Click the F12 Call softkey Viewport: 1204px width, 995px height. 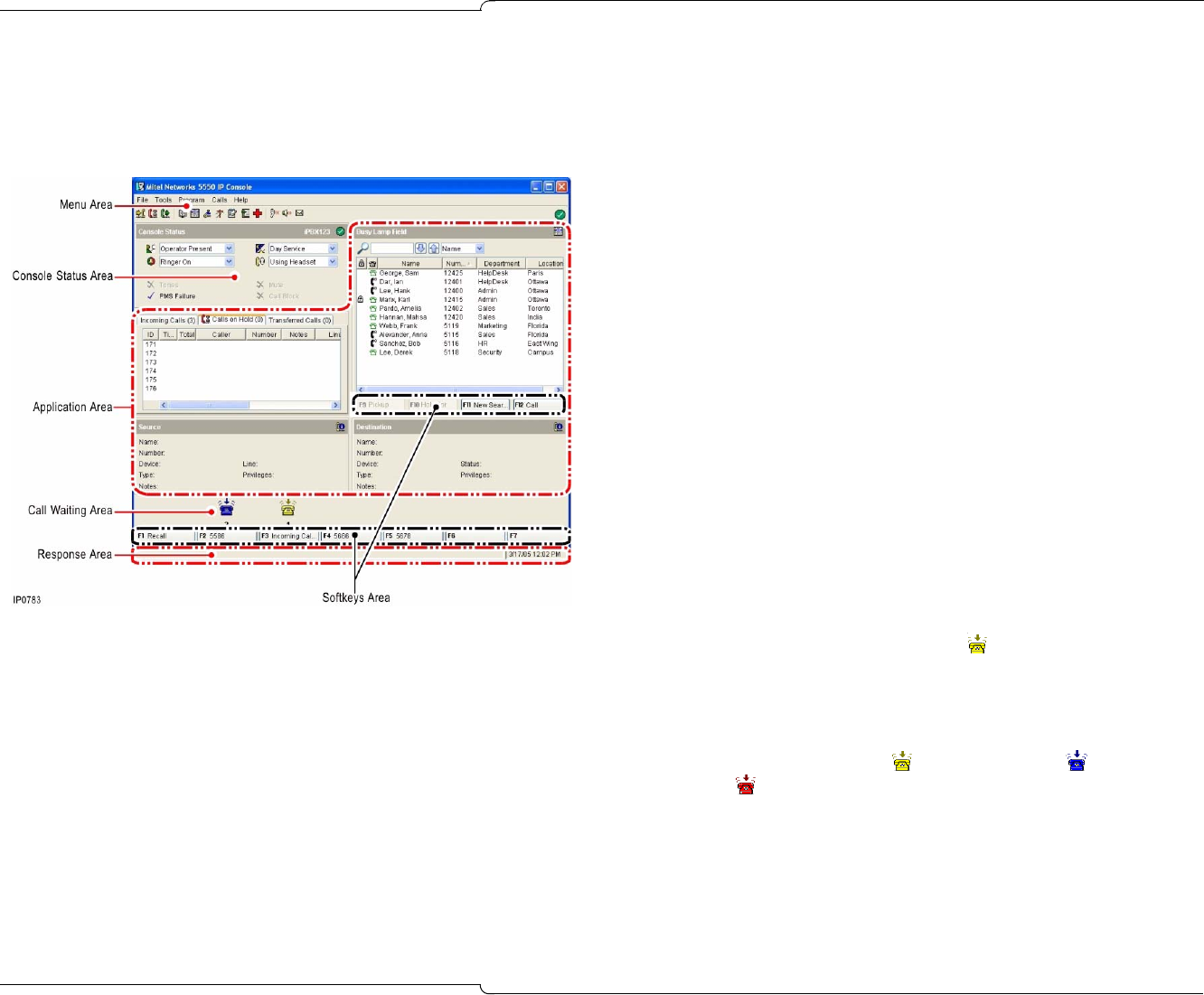click(x=538, y=405)
